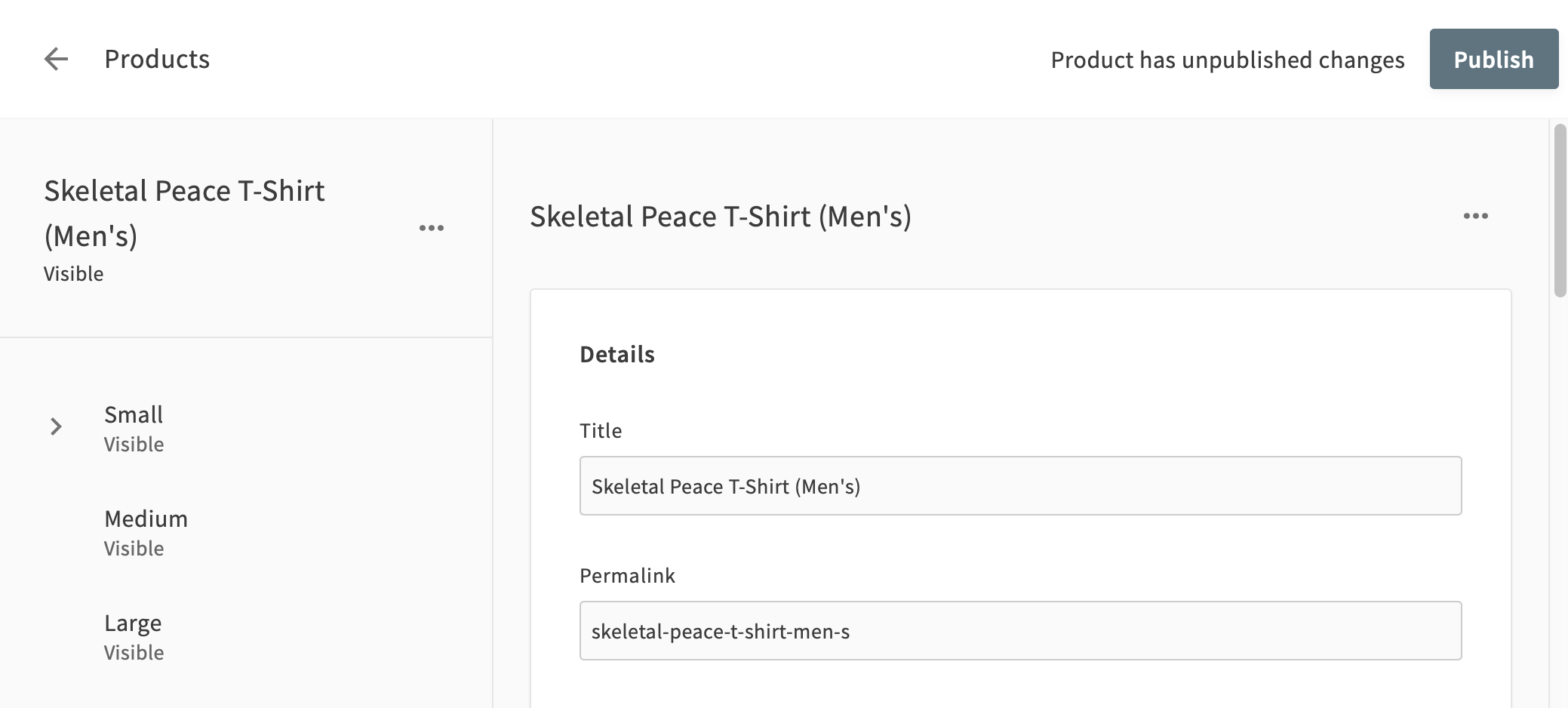1568x708 pixels.
Task: Click the Visible status under the product name
Action: (73, 274)
